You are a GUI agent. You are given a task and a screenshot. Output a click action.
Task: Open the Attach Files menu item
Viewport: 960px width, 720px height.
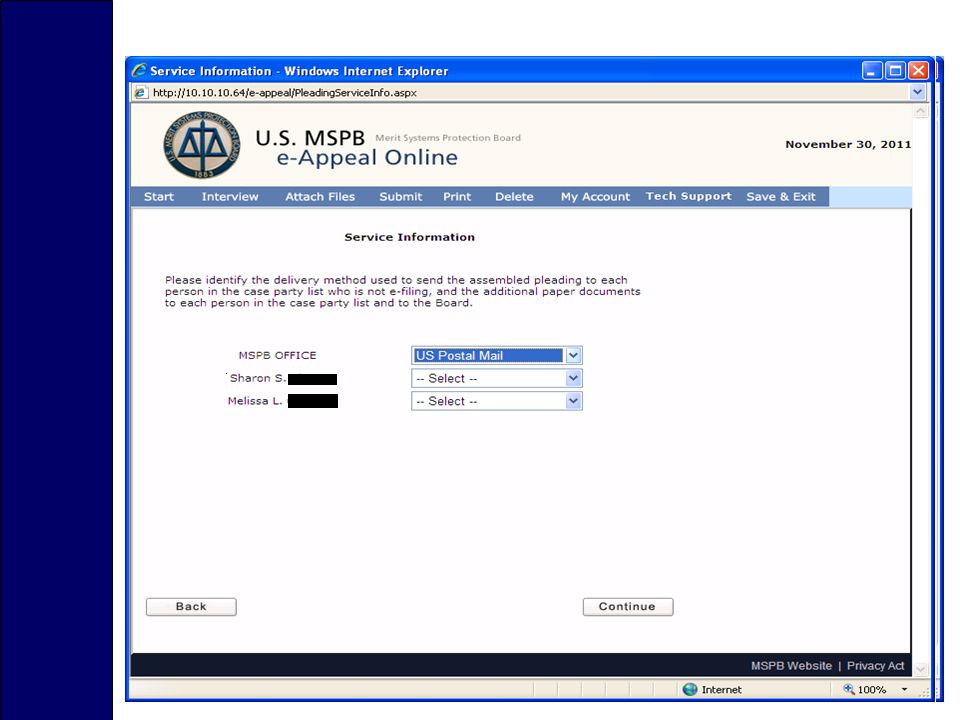[x=320, y=197]
